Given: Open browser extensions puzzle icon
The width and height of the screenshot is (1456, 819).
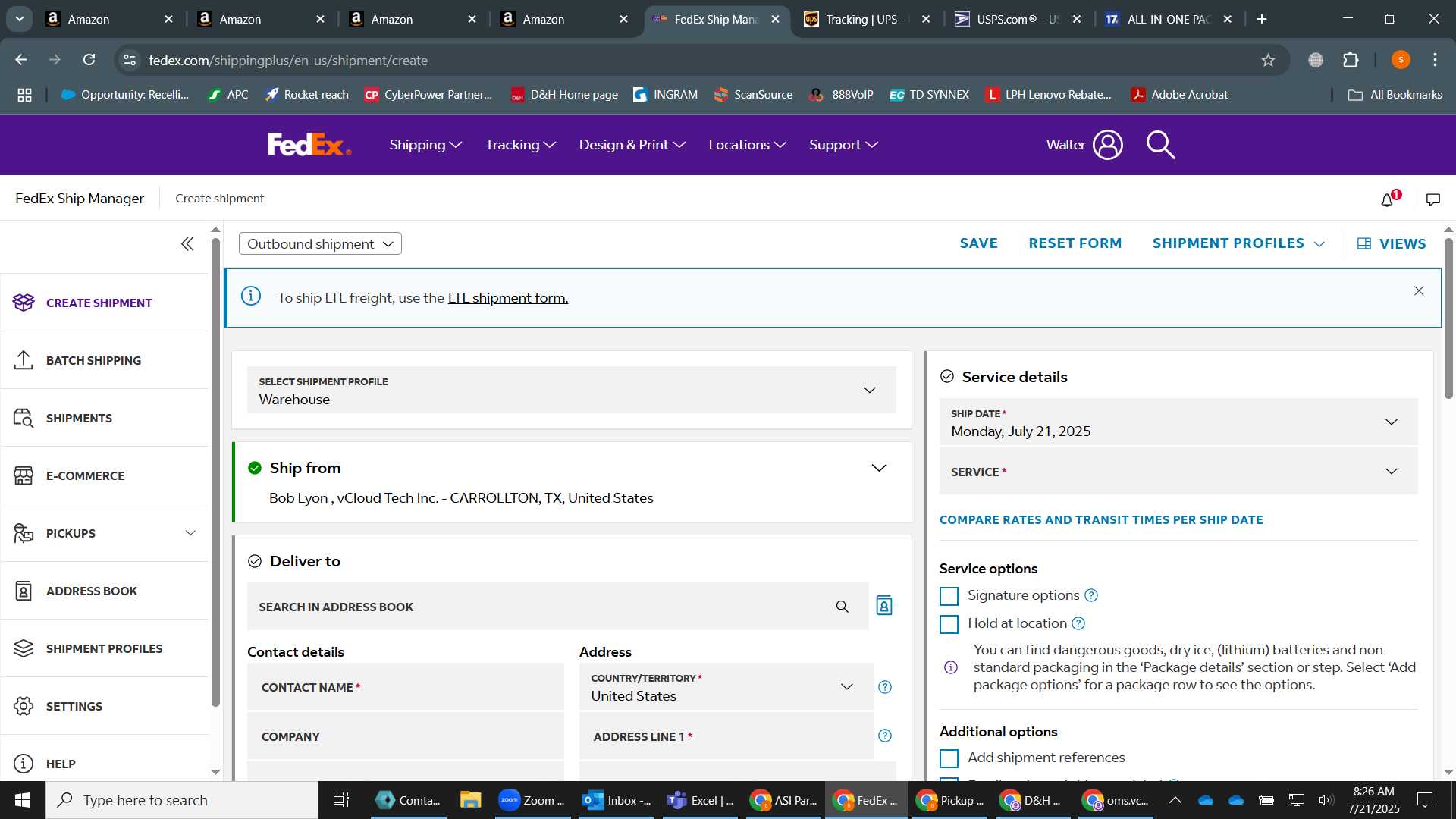Looking at the screenshot, I should pos(1351,60).
